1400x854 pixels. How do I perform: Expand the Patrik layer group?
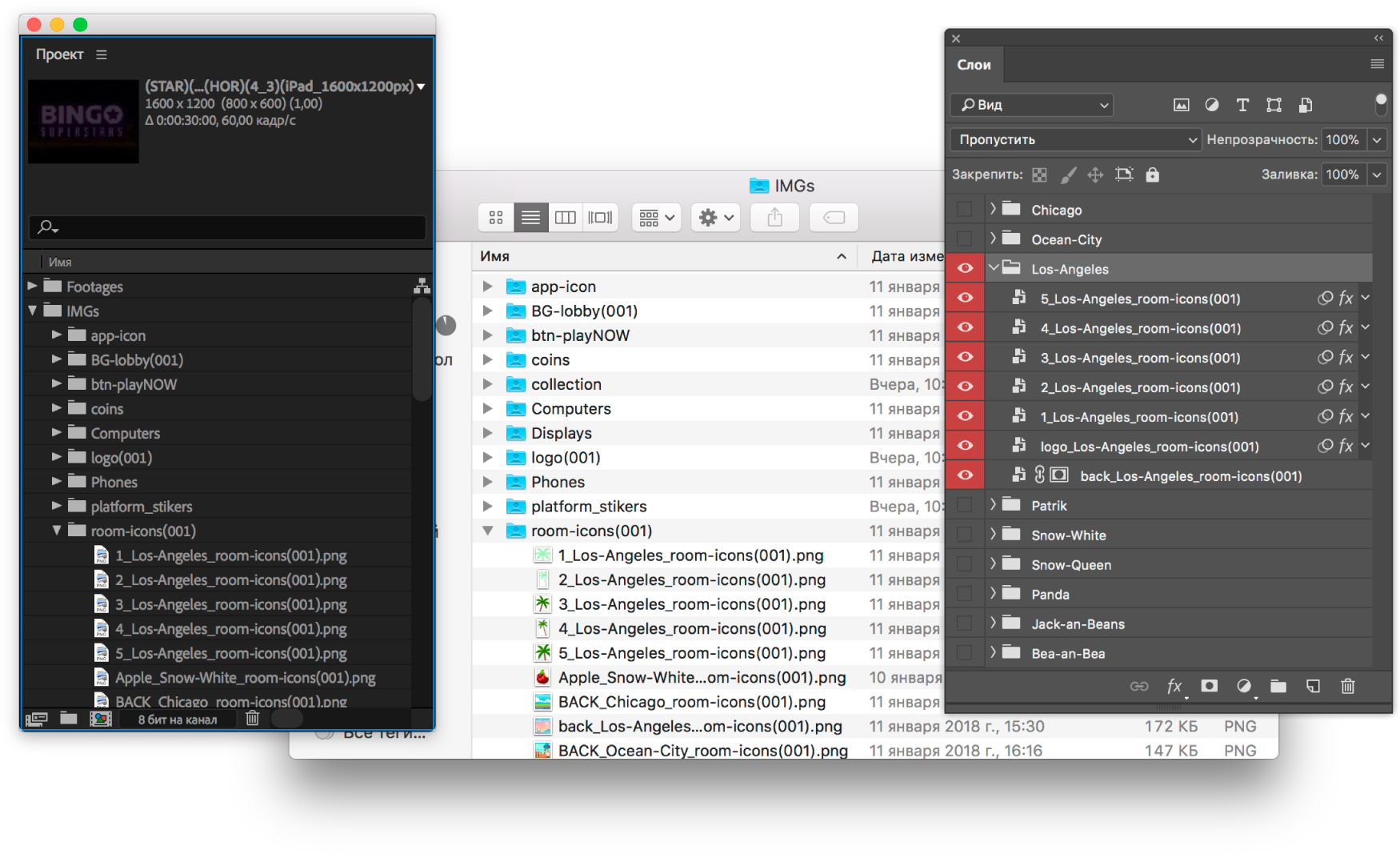point(993,505)
